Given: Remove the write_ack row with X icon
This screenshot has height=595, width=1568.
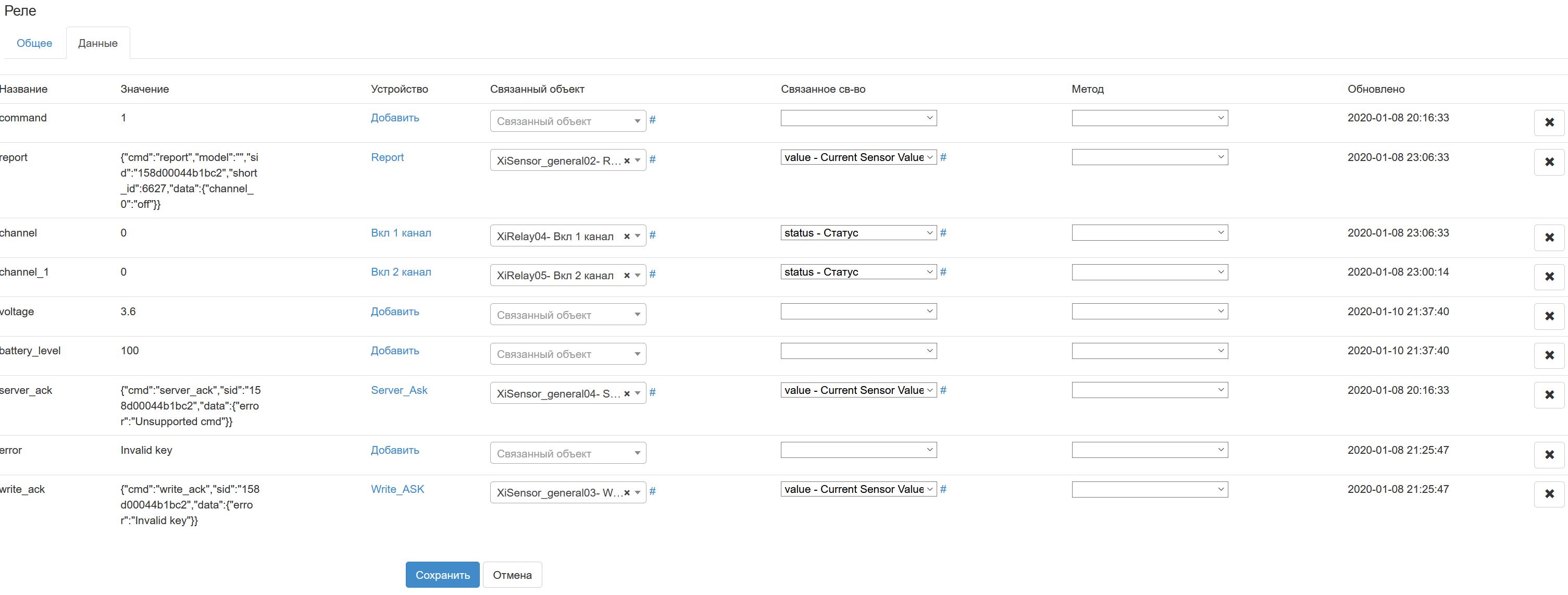Looking at the screenshot, I should coord(1549,494).
